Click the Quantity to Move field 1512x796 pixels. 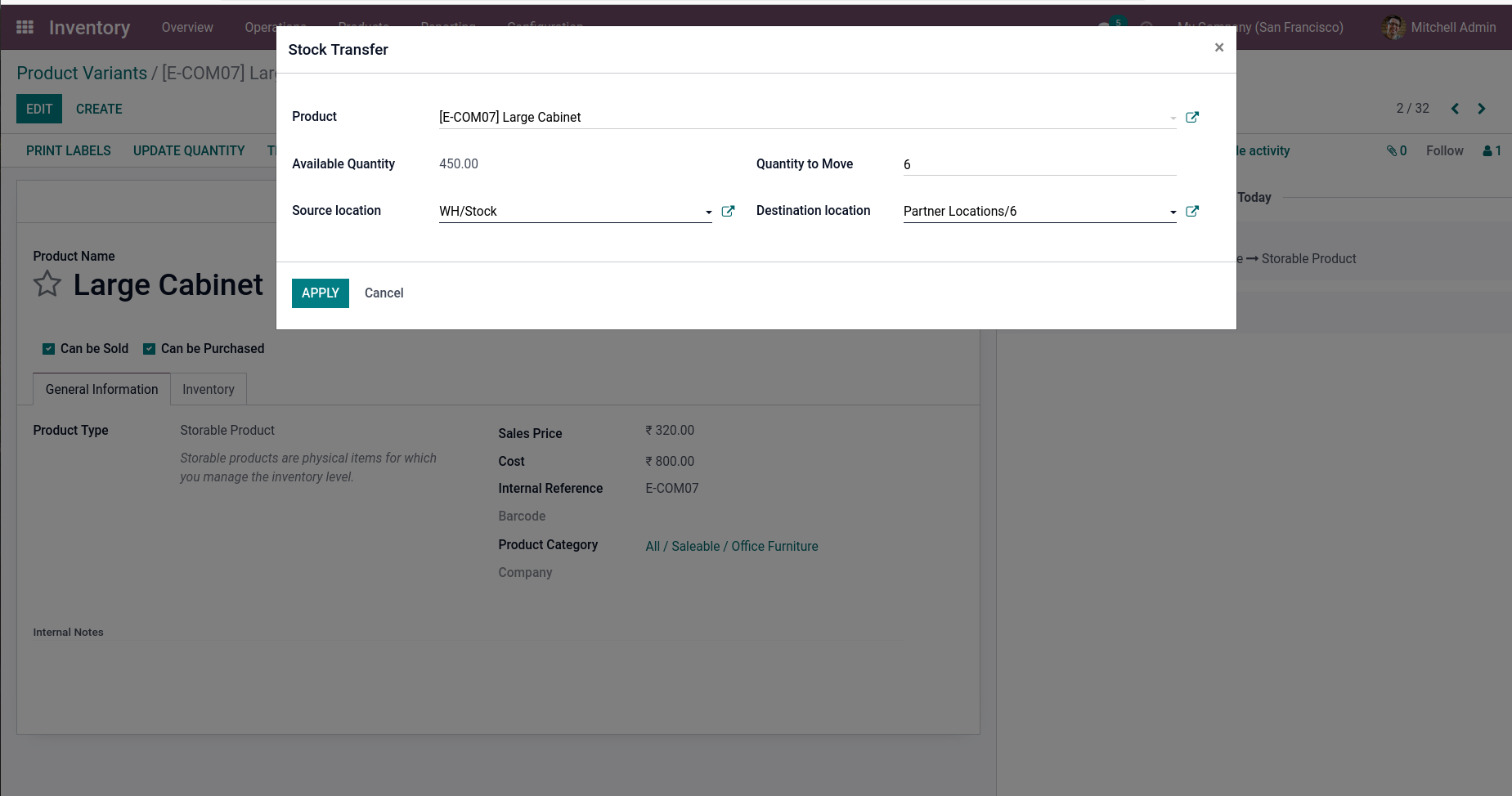(1039, 164)
